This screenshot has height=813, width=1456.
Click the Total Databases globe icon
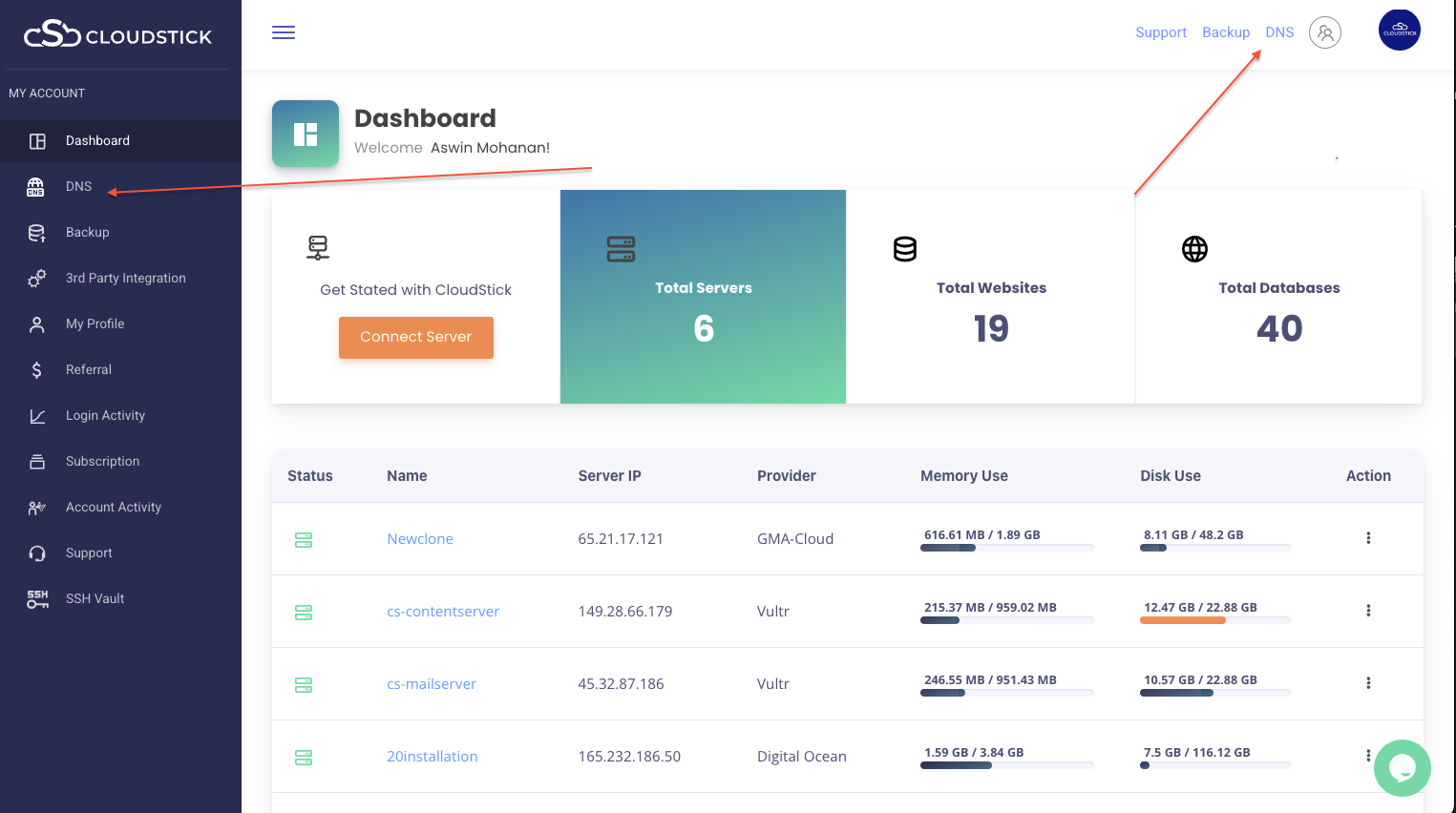[1194, 248]
